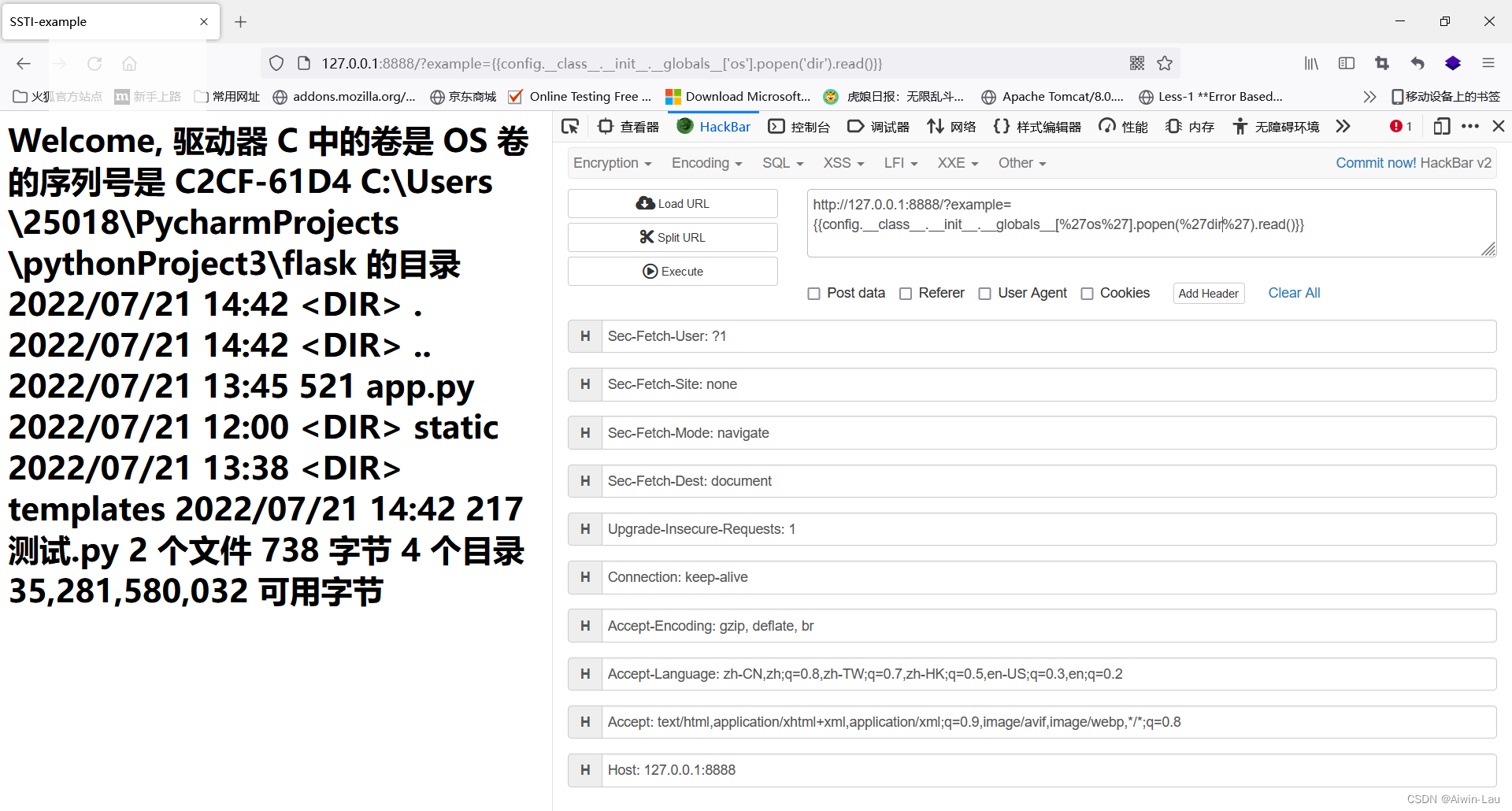The width and height of the screenshot is (1512, 811).
Task: Toggle responsive design mode in devtools
Action: click(1442, 126)
